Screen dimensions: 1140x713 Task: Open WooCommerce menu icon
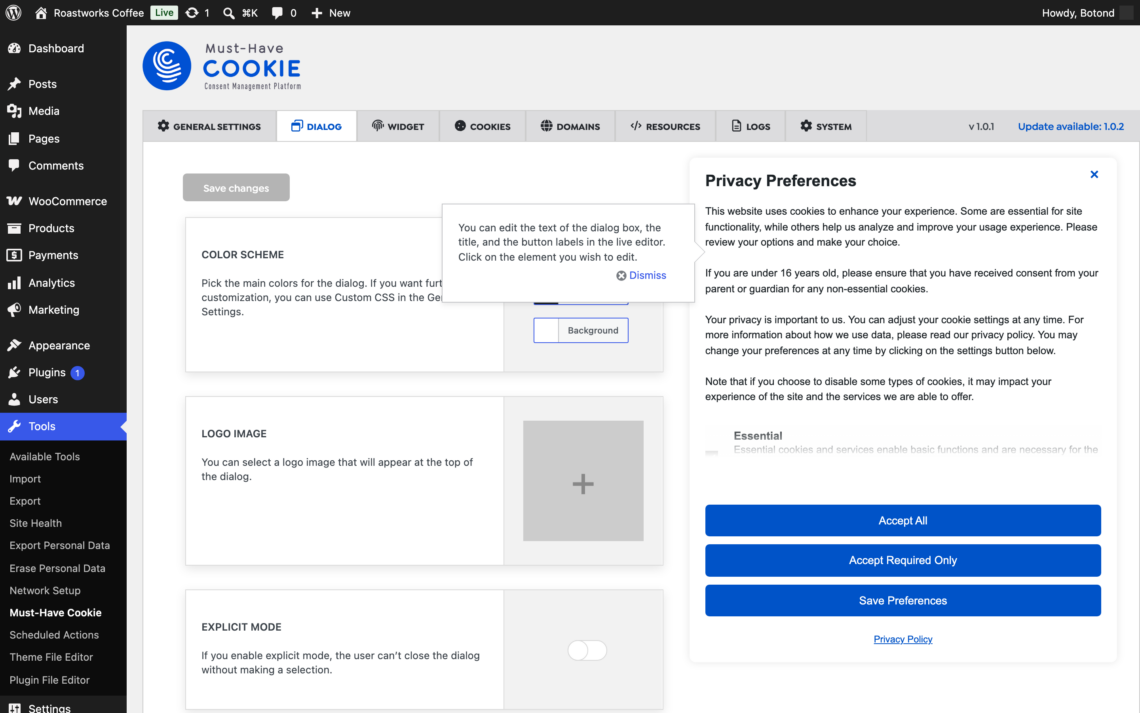(15, 201)
